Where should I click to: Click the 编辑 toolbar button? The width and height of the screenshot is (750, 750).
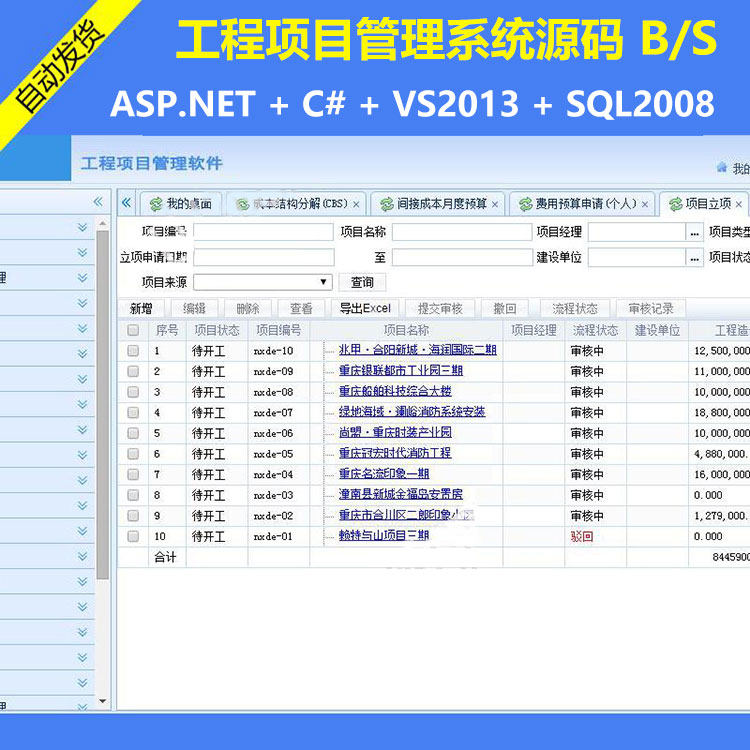pos(194,309)
